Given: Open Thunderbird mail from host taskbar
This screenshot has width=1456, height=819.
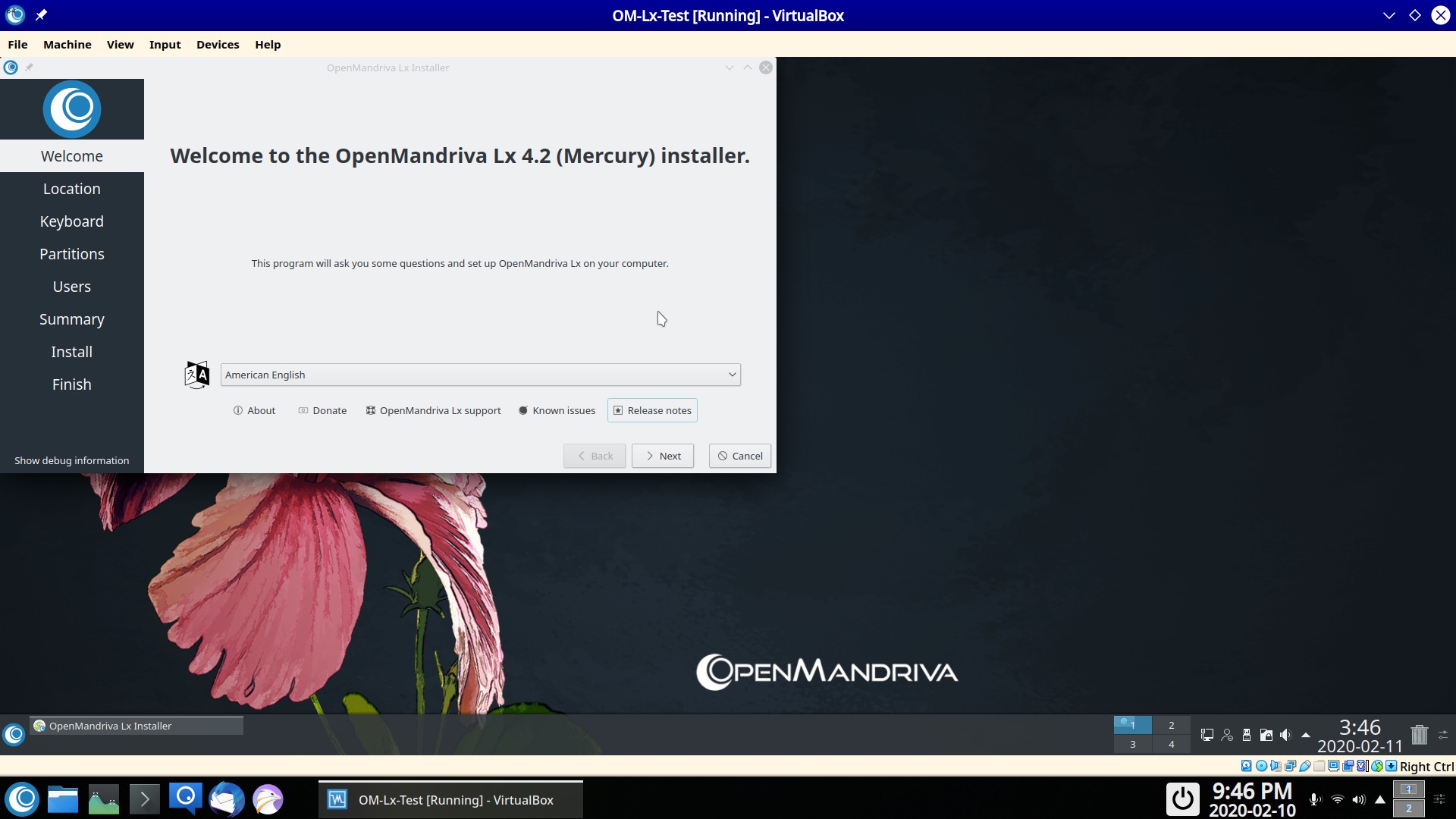Looking at the screenshot, I should click(226, 799).
